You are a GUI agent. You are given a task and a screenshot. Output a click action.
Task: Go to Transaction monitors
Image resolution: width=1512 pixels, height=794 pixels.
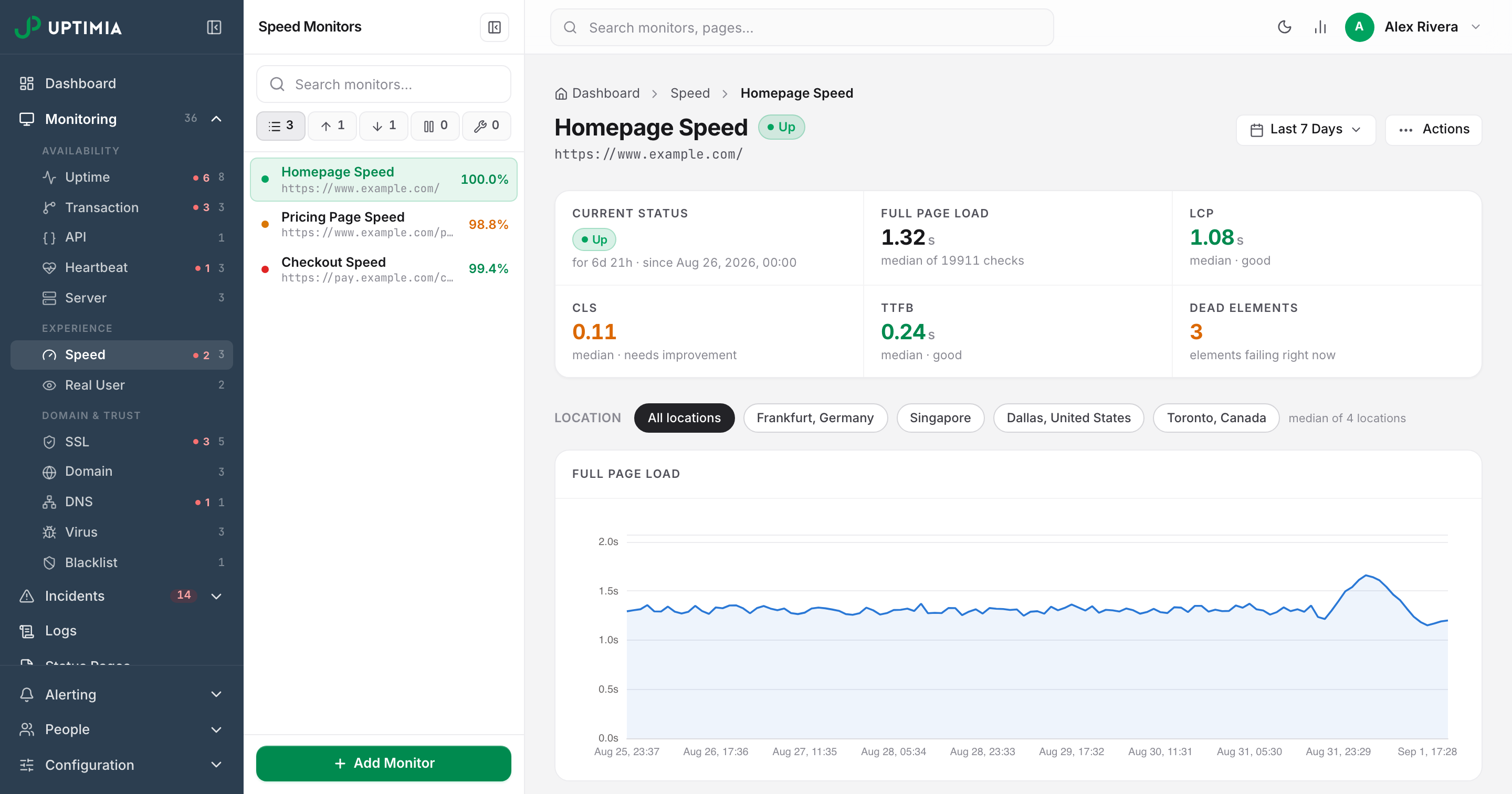[x=122, y=207]
